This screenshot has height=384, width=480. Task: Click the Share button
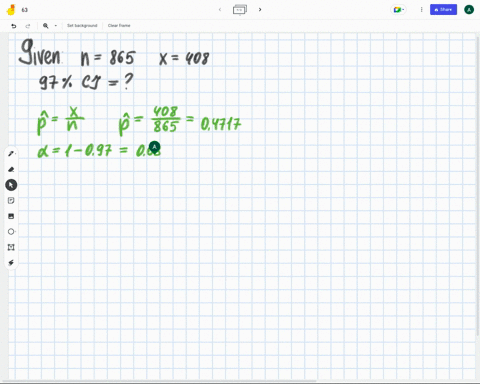[443, 10]
